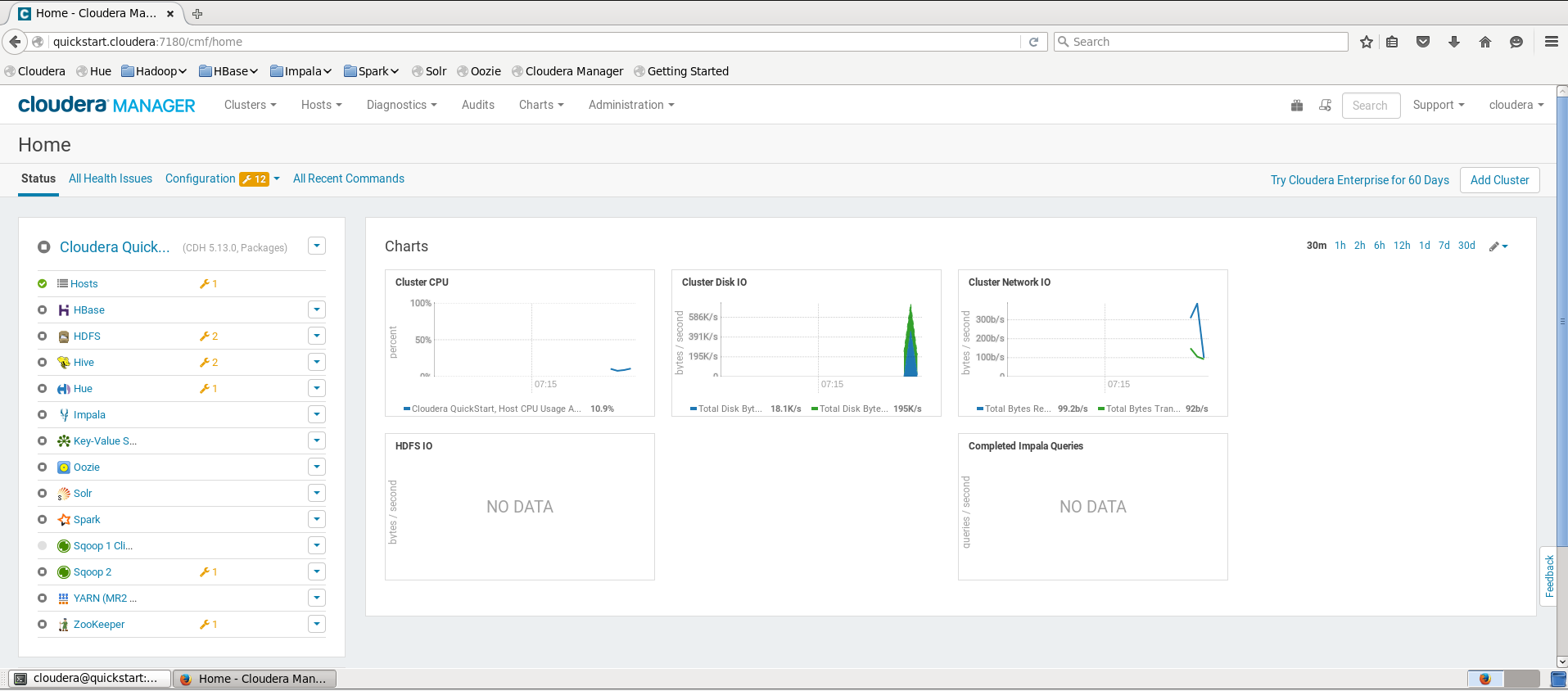Open the Cloudera QuickStart cluster actions dropdown
Screen dimensions: 1568x691
pyautogui.click(x=317, y=246)
